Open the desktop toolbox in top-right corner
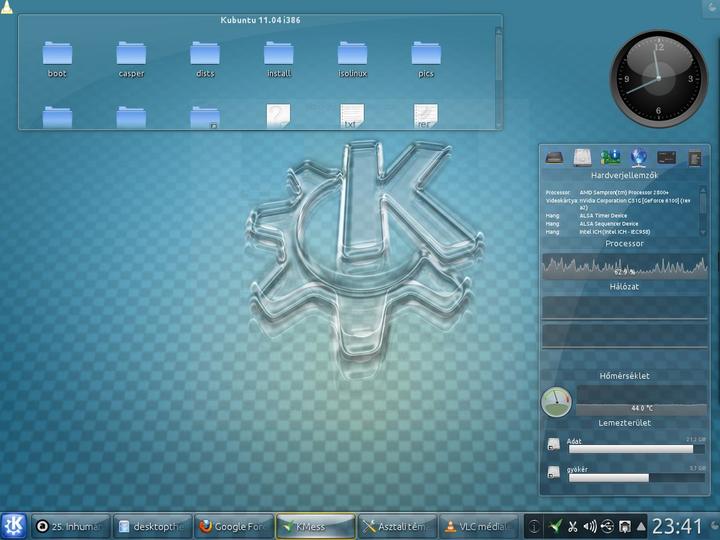Viewport: 720px width, 540px height. click(711, 7)
